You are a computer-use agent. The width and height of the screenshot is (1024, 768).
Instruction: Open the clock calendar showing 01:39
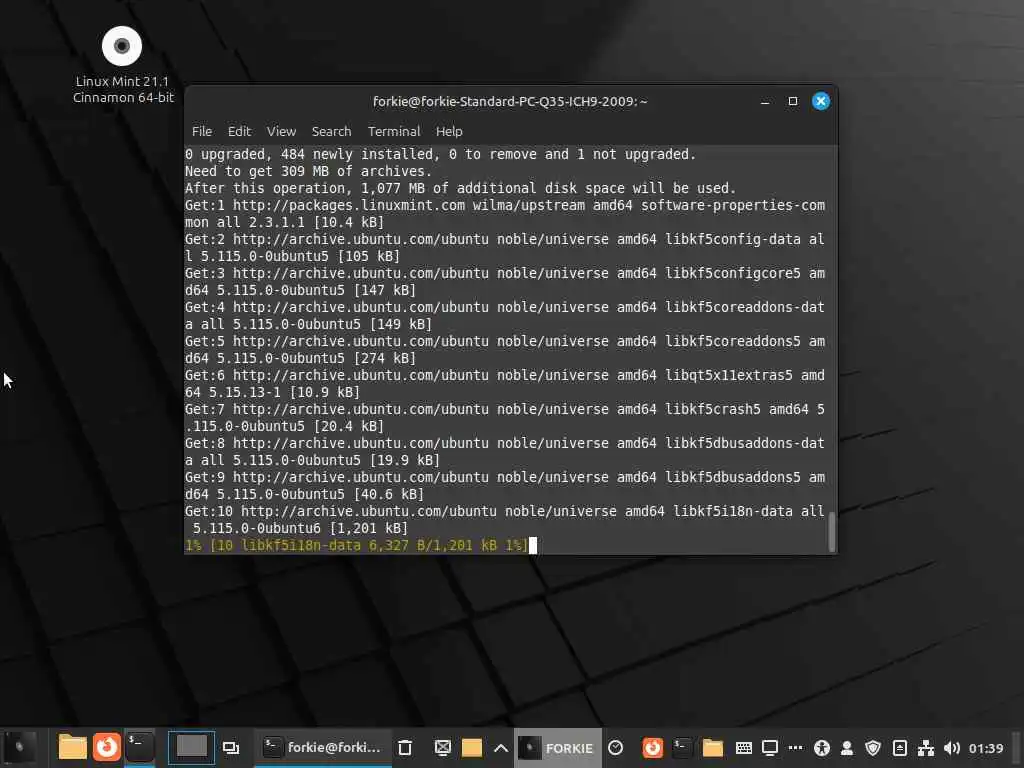(986, 748)
